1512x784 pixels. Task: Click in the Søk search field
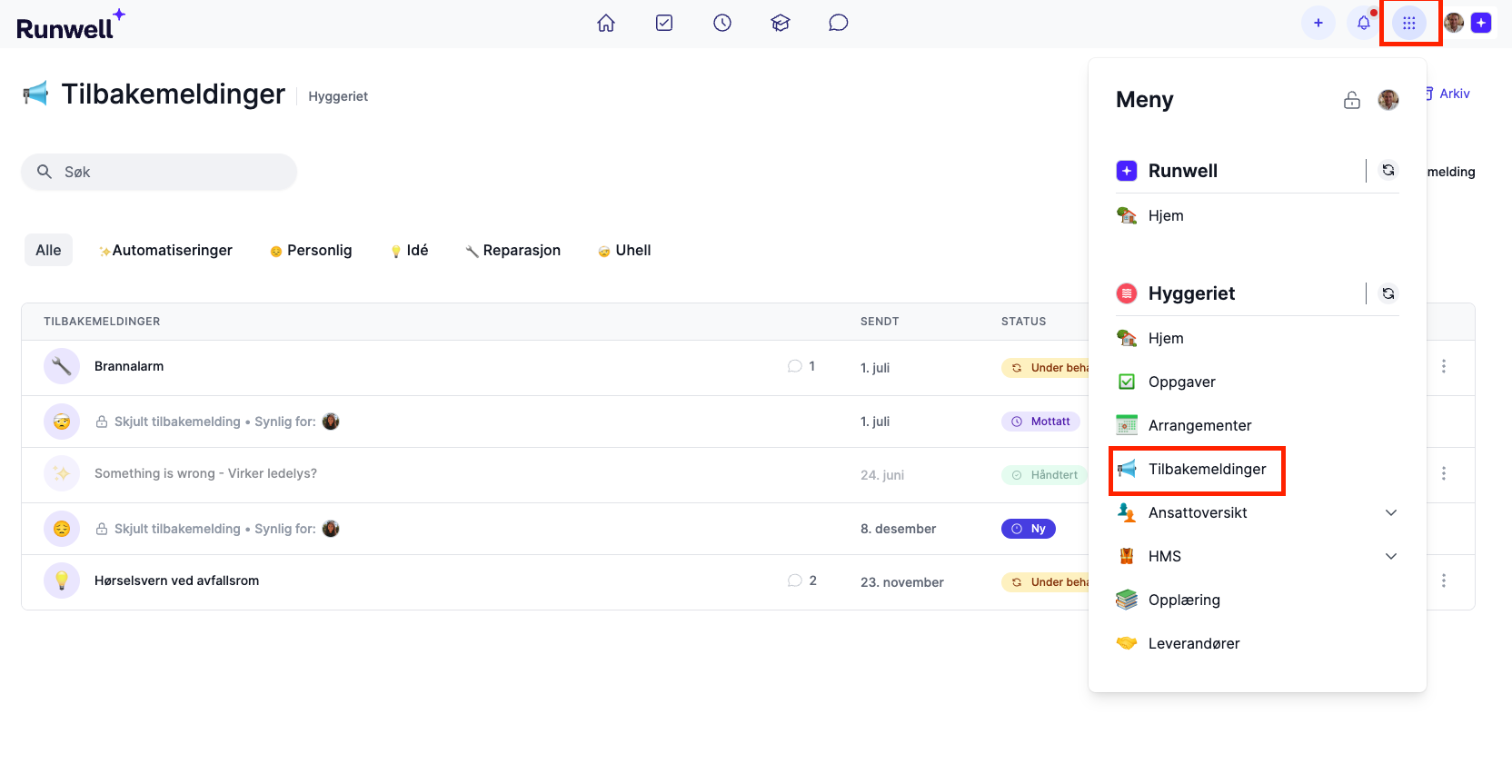click(x=159, y=172)
